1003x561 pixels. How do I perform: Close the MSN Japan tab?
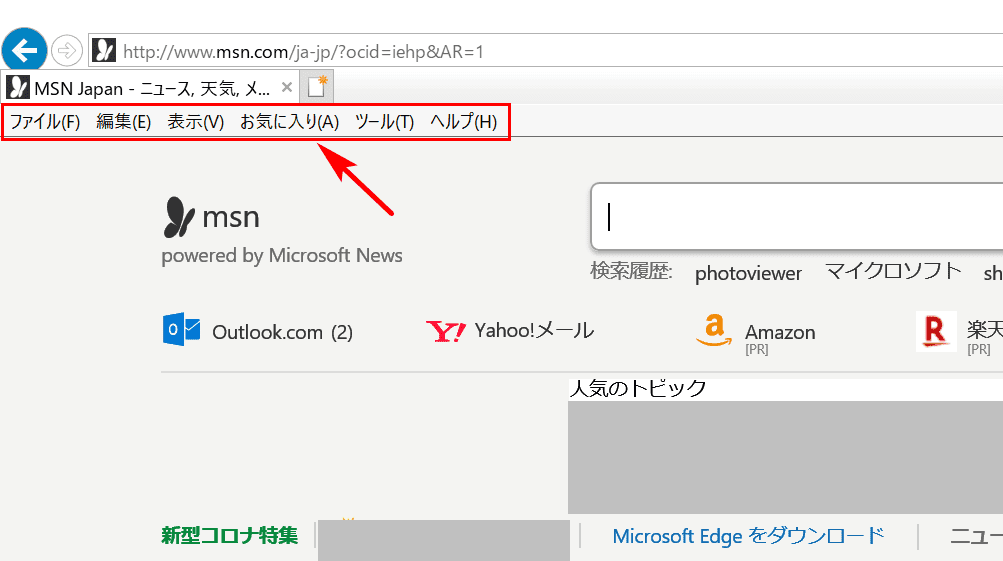tap(287, 87)
